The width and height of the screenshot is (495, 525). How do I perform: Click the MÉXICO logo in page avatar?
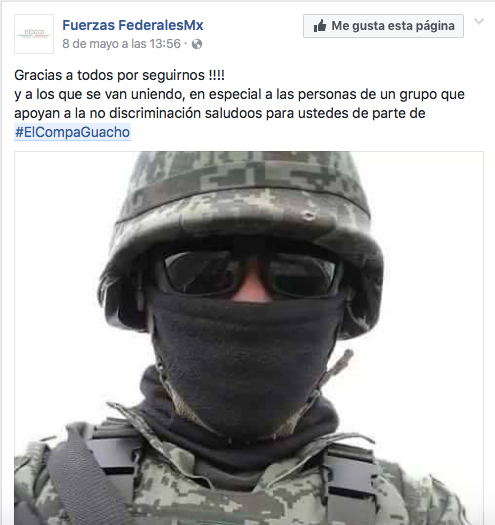(x=34, y=33)
